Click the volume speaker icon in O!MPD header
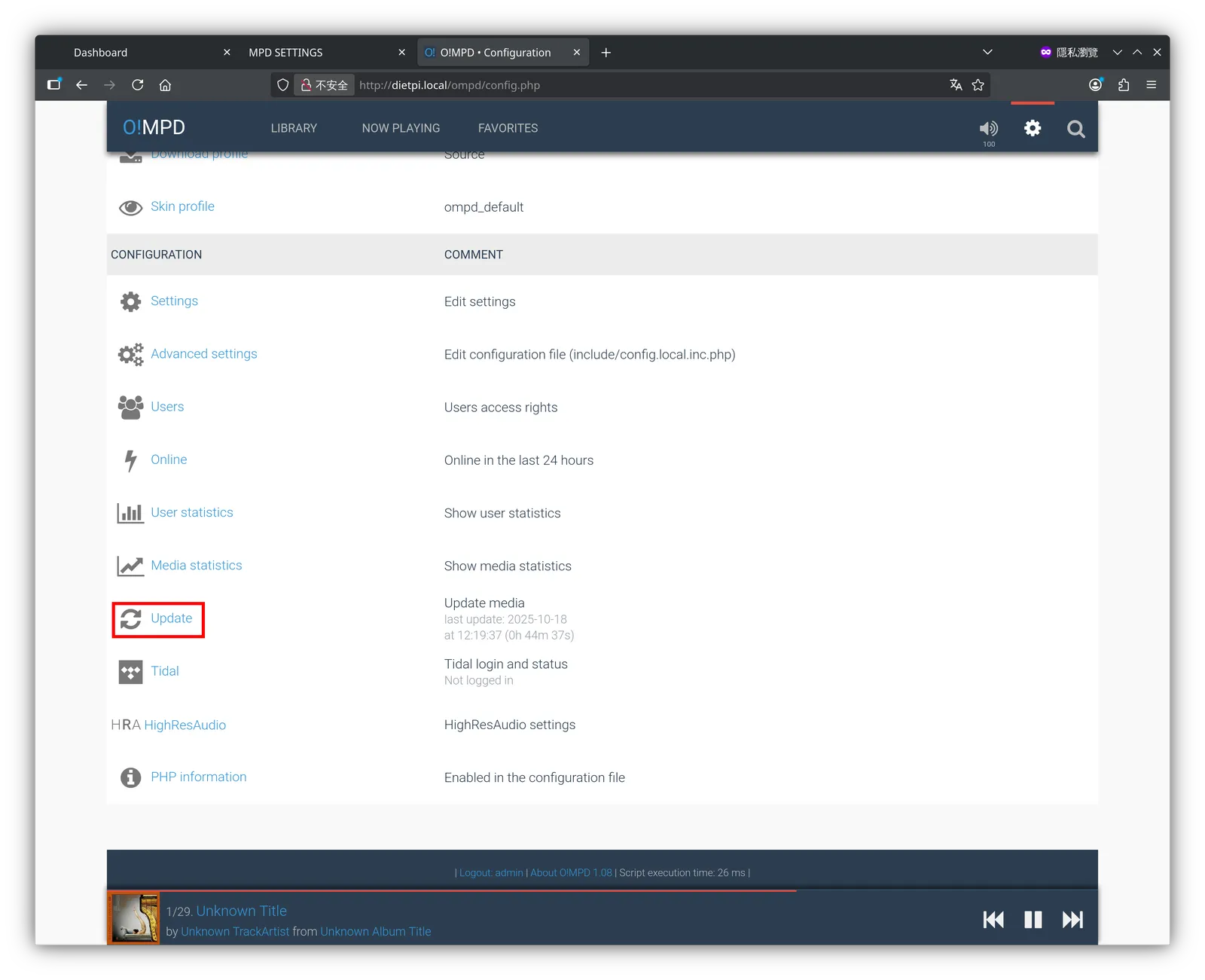This screenshot has width=1205, height=980. pyautogui.click(x=988, y=128)
